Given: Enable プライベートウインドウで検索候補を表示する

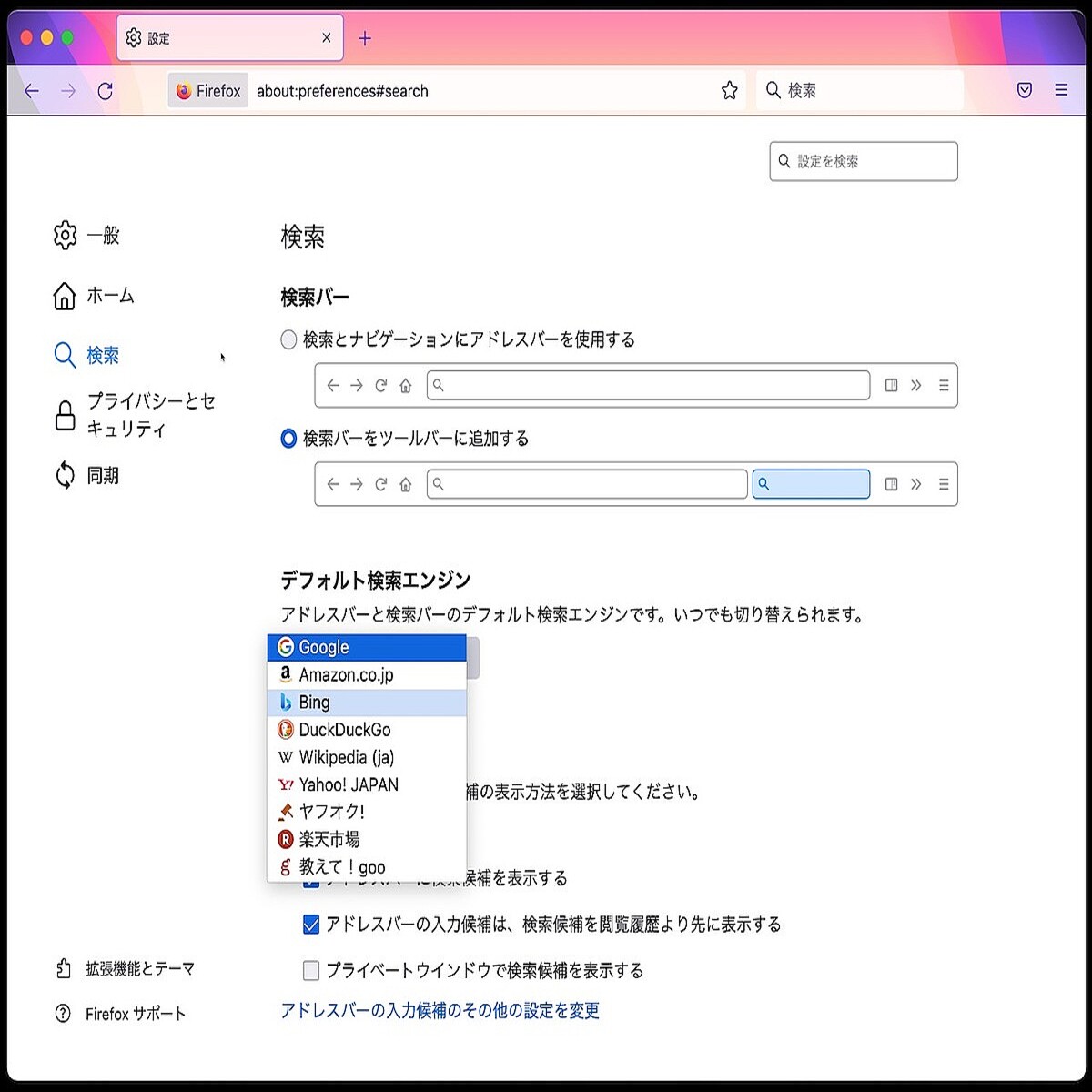Looking at the screenshot, I should [x=308, y=970].
